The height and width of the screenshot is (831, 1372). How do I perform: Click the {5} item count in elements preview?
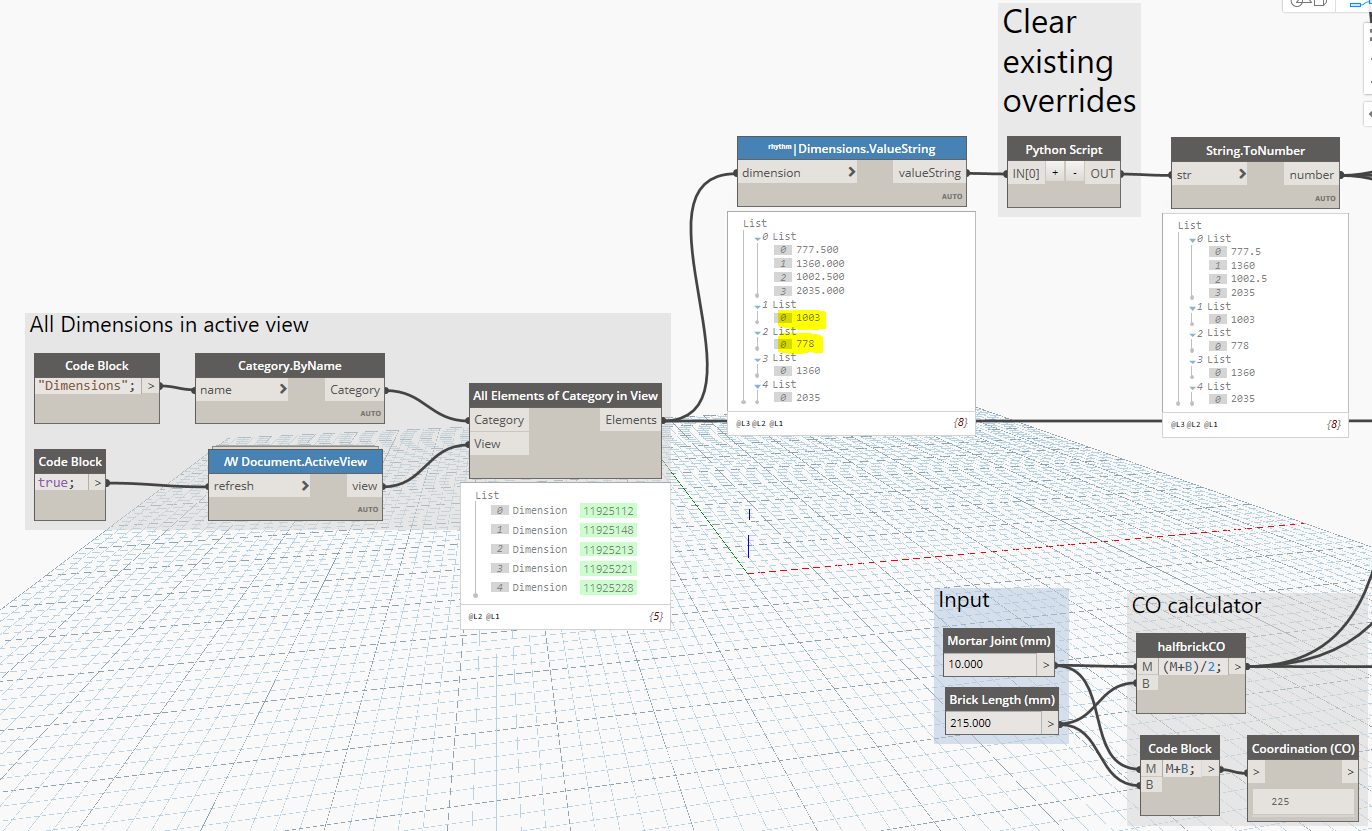click(x=656, y=616)
